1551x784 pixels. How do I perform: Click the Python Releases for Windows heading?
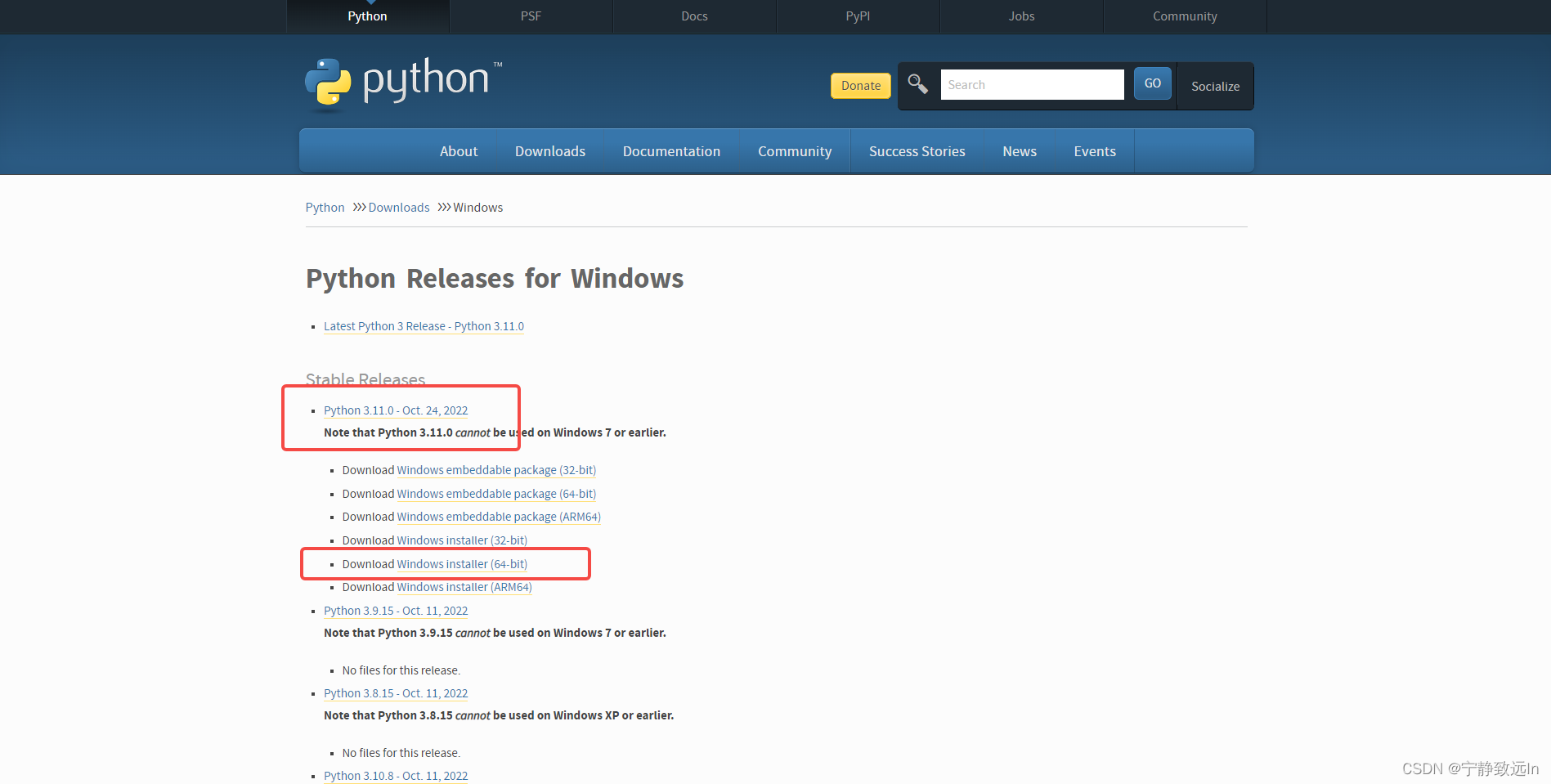coord(495,279)
